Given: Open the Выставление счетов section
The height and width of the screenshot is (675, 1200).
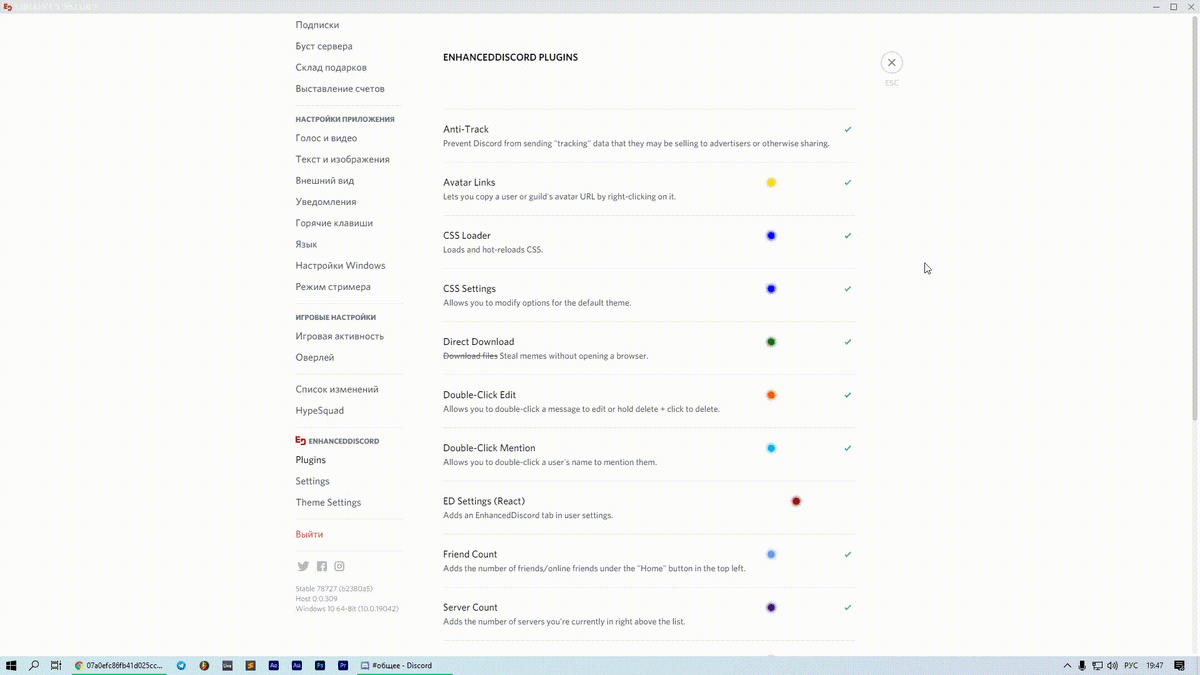Looking at the screenshot, I should click(340, 89).
